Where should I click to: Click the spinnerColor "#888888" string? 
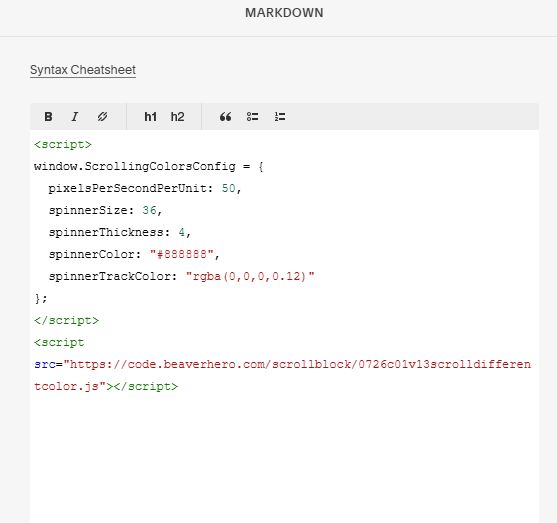[x=182, y=254]
